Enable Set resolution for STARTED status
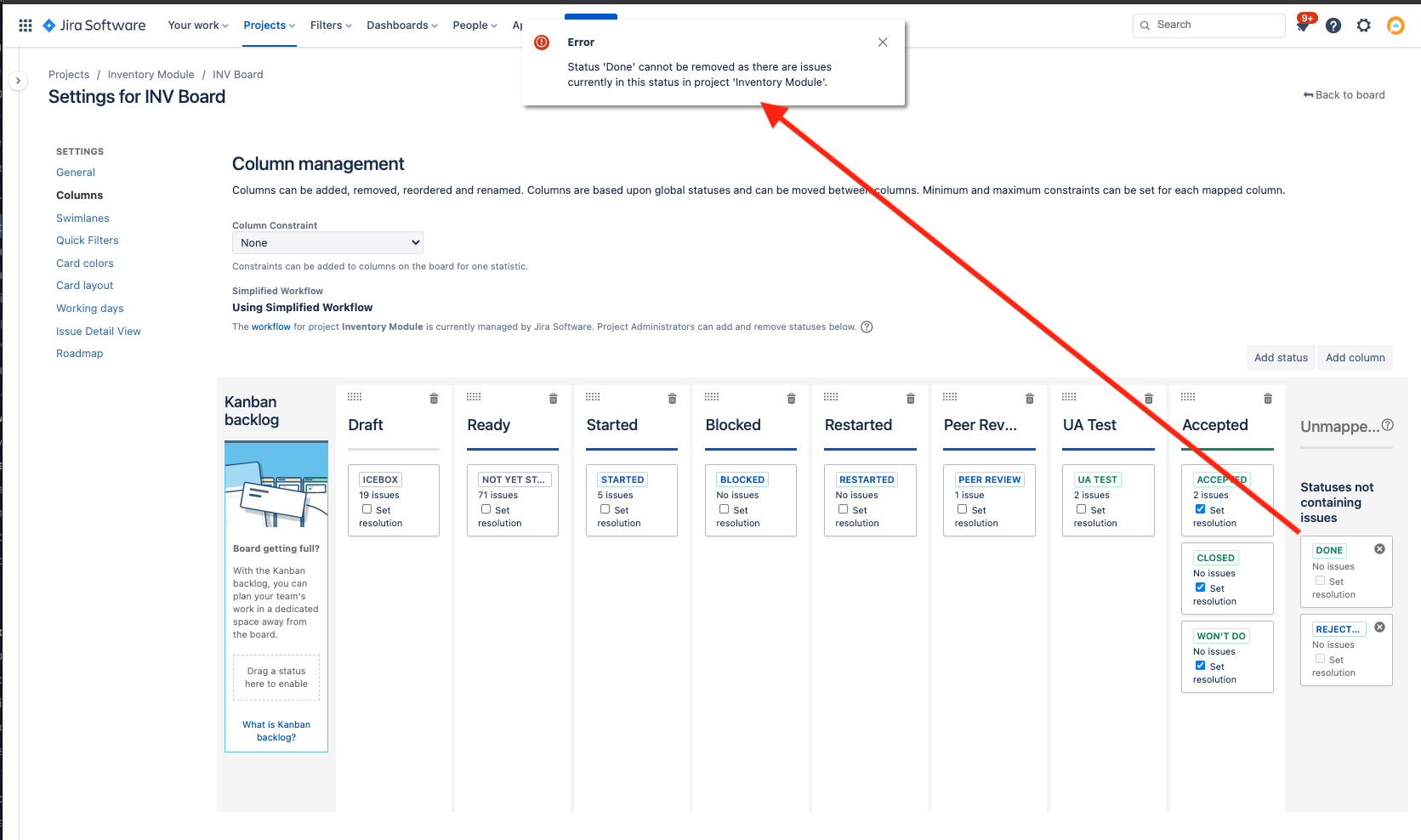Image resolution: width=1421 pixels, height=840 pixels. tap(605, 509)
